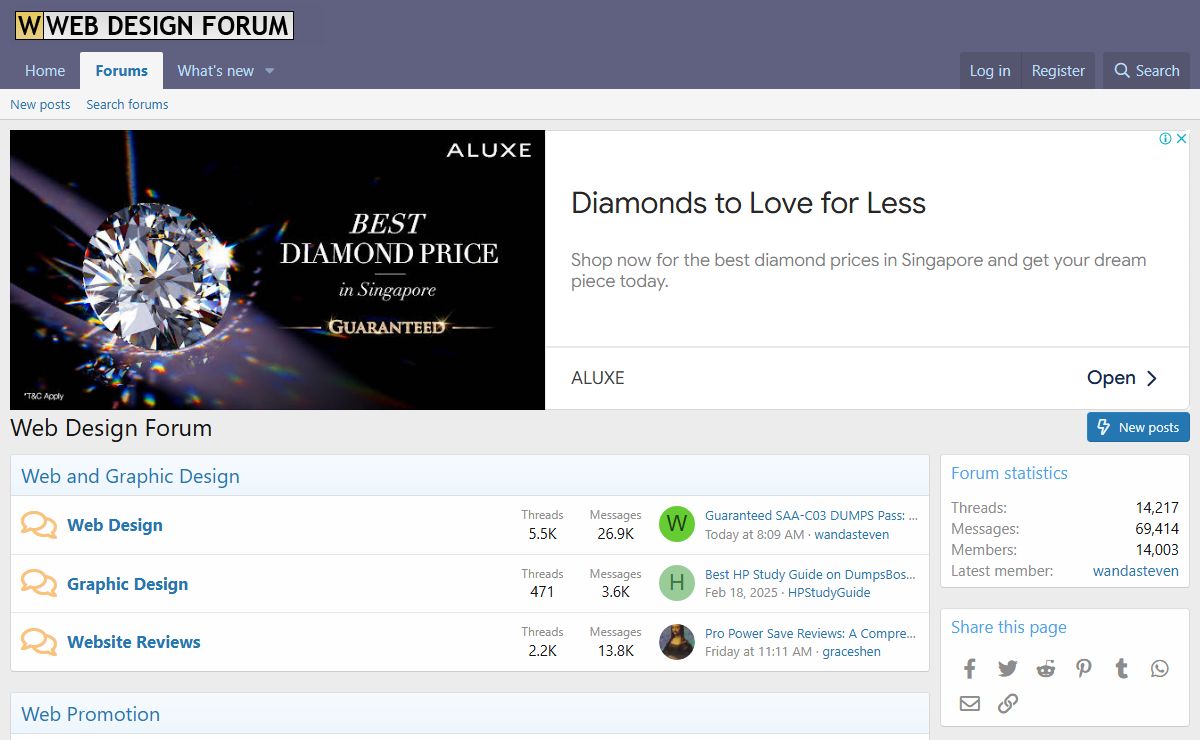Image resolution: width=1200 pixels, height=740 pixels.
Task: Expand the What's new dropdown arrow
Action: coord(269,71)
